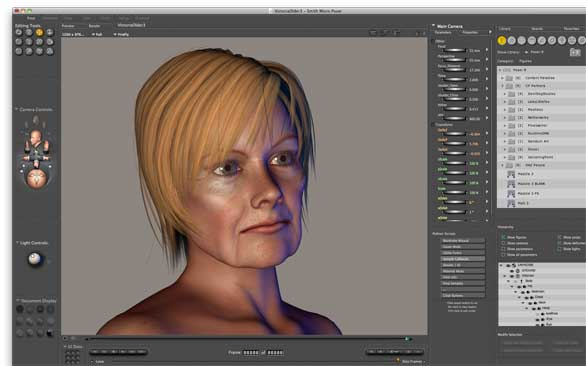Open the Properties tab of Main Camera

[x=470, y=33]
